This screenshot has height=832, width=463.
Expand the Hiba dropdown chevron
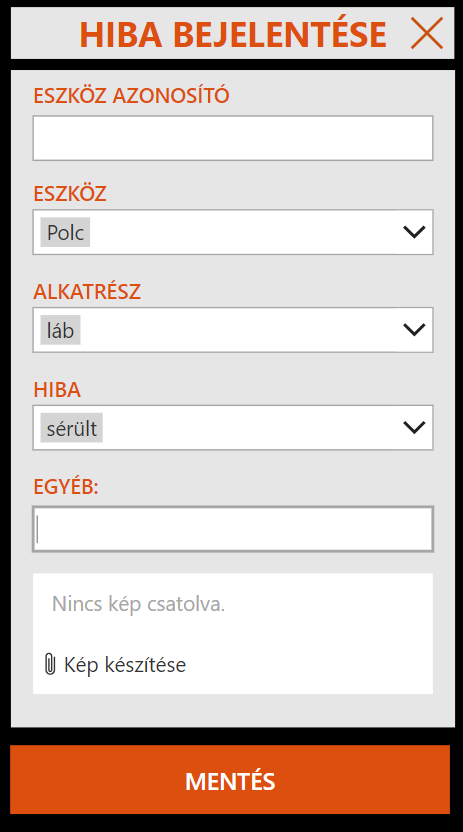click(414, 427)
